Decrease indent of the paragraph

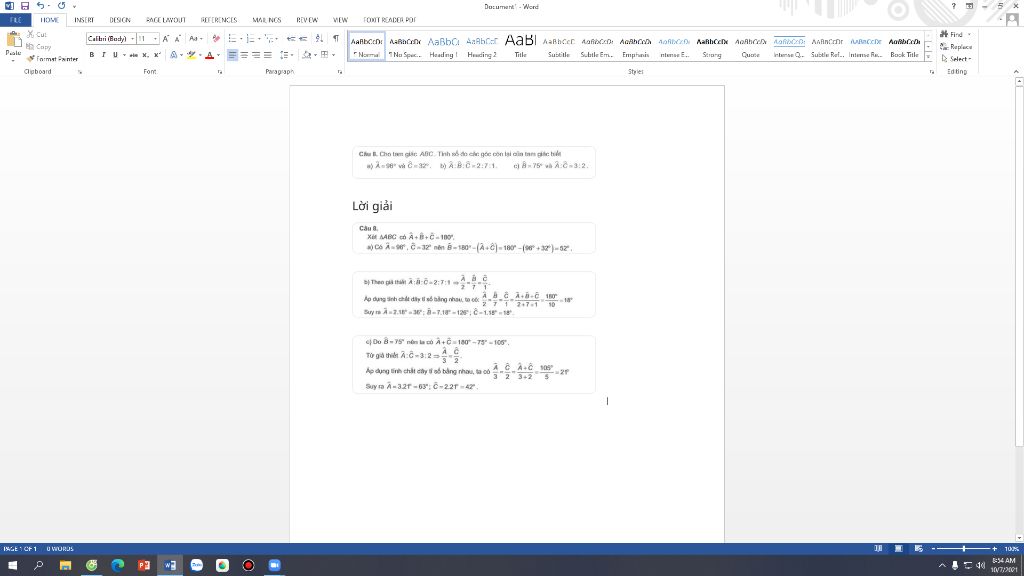click(x=291, y=39)
